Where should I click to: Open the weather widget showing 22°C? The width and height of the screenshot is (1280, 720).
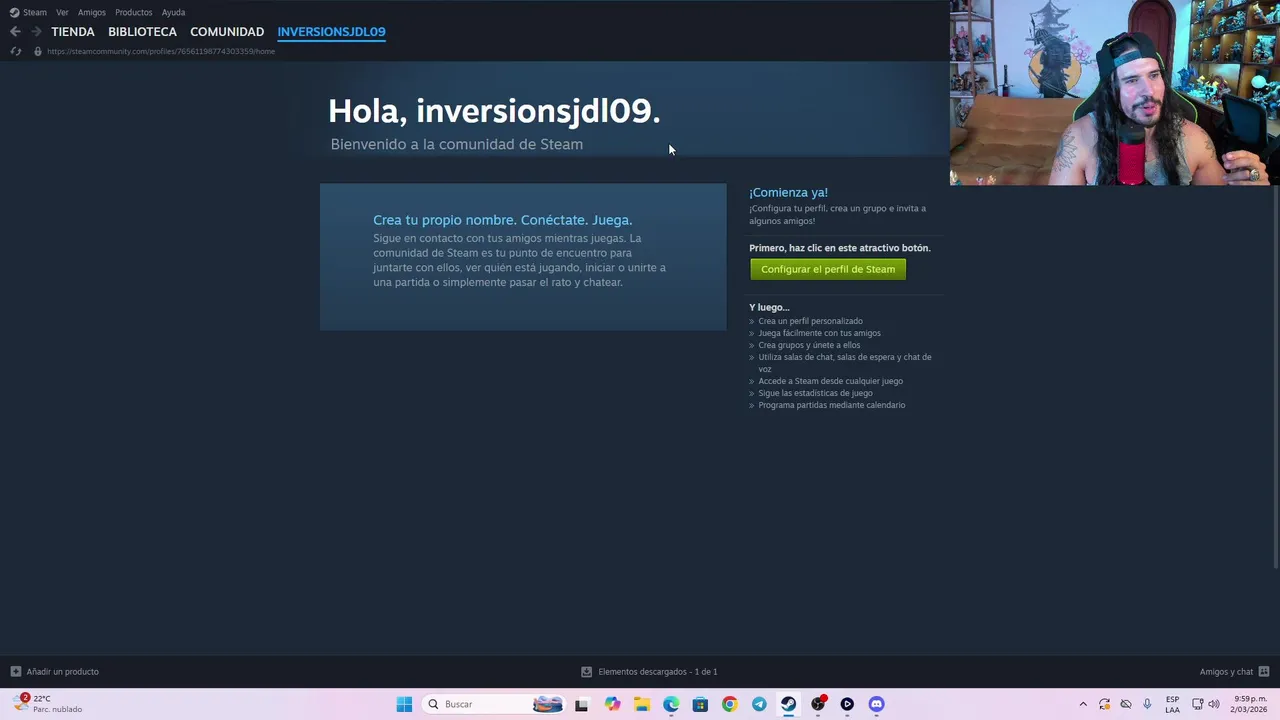pos(48,704)
